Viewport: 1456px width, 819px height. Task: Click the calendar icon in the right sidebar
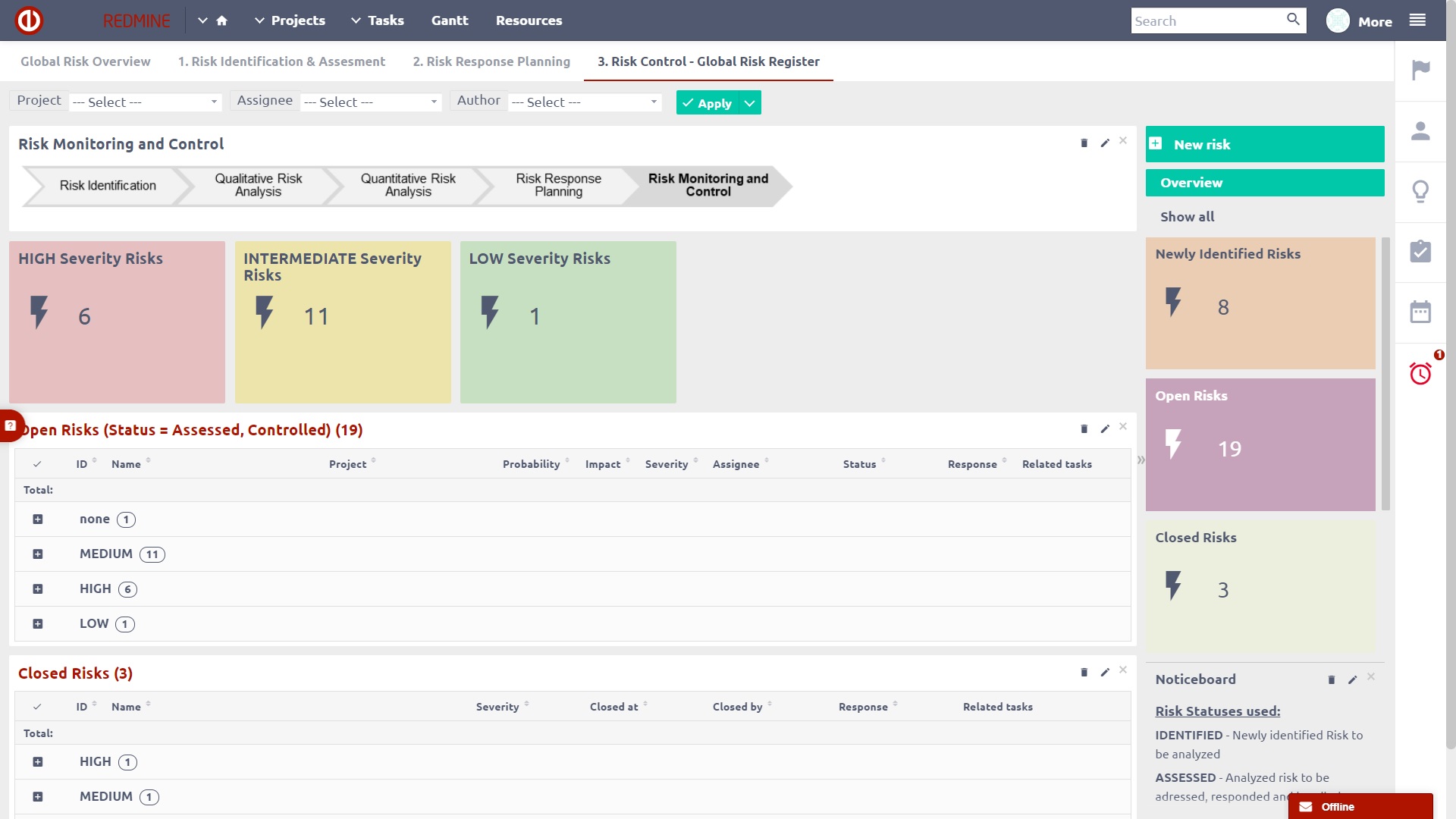click(x=1422, y=311)
